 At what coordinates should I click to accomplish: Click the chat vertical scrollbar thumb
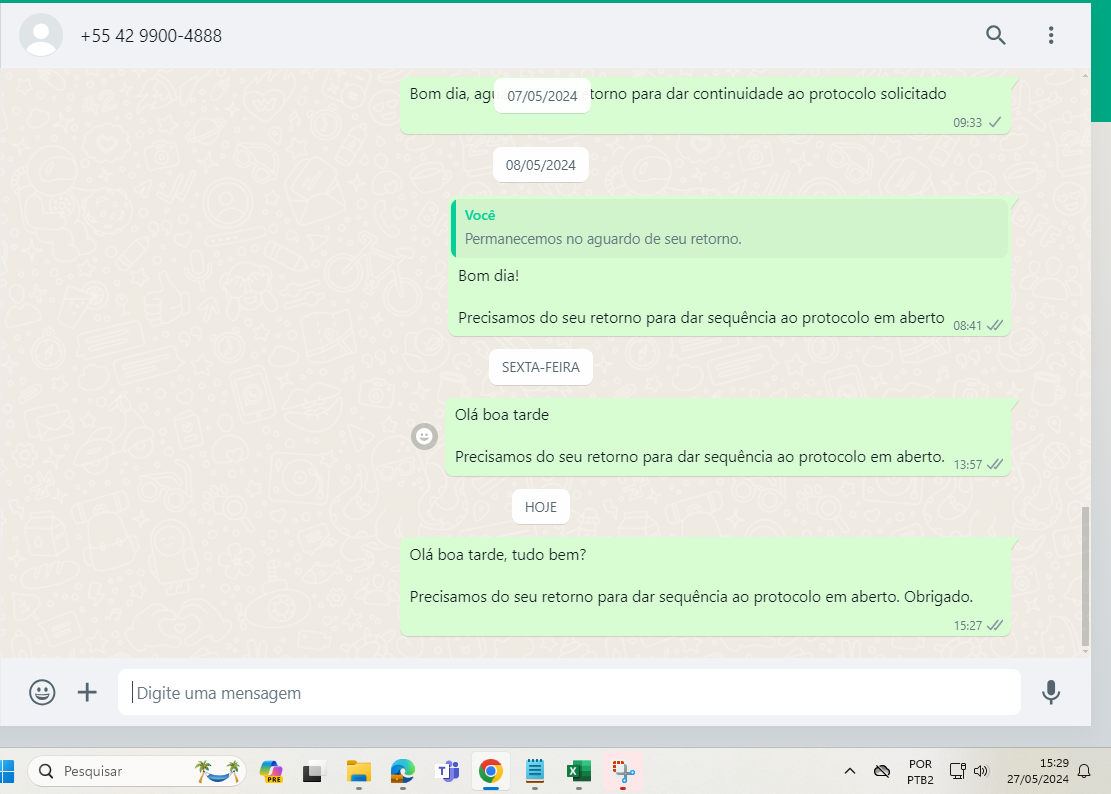(1085, 575)
